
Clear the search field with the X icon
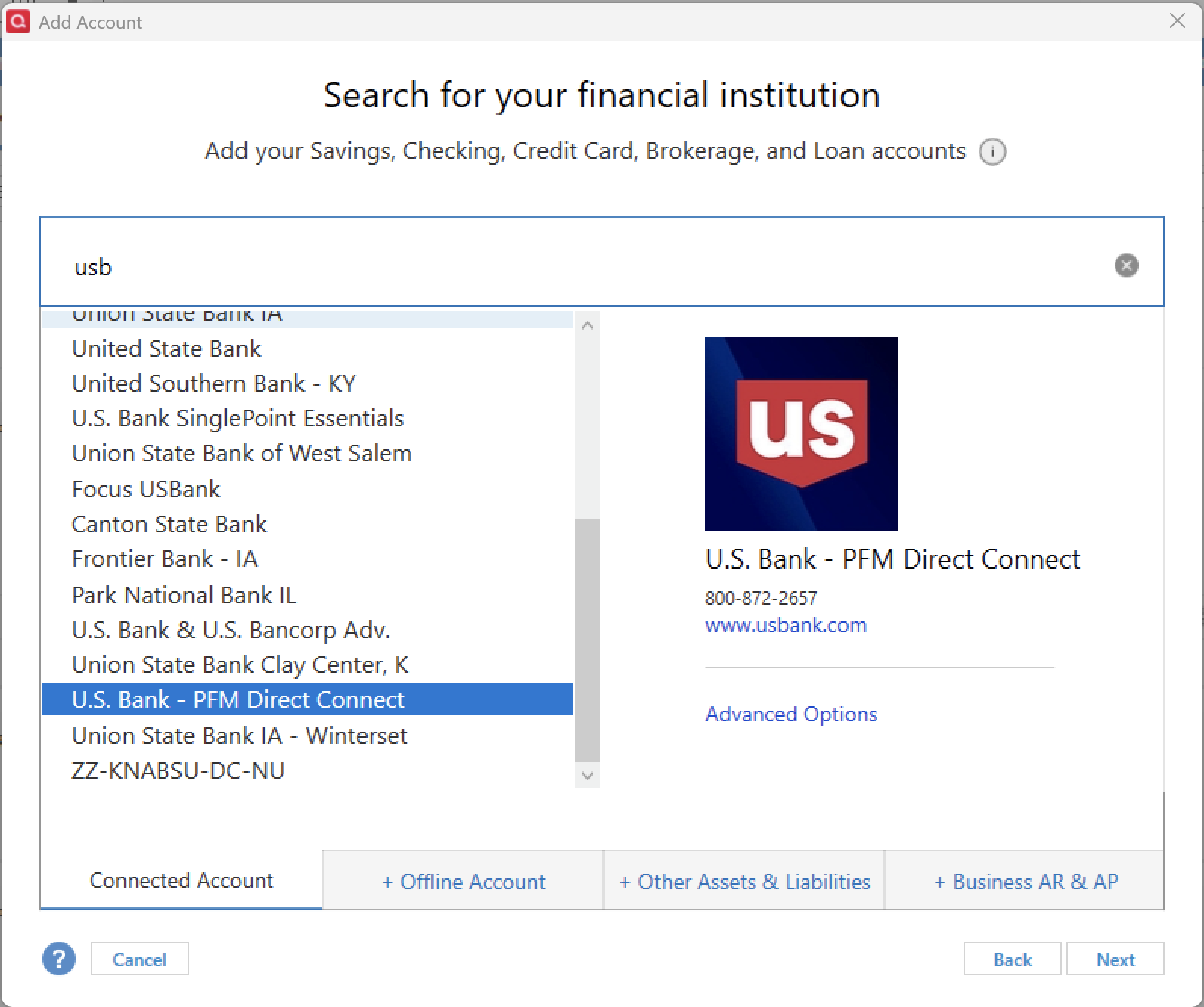(x=1126, y=265)
